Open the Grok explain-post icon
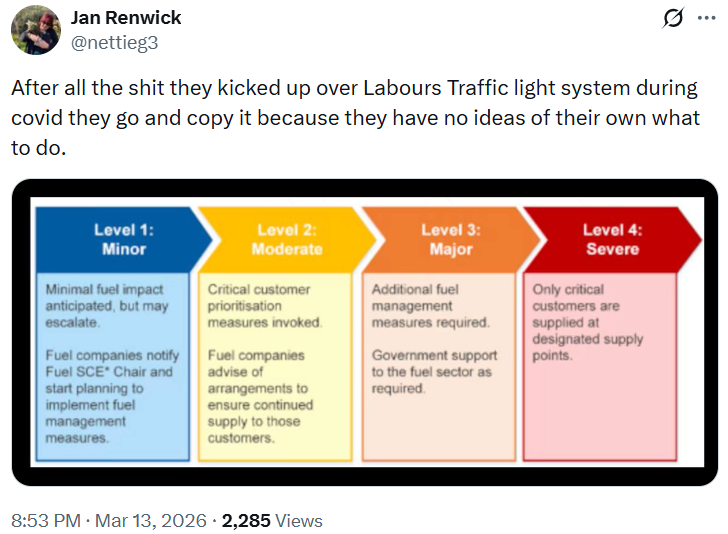 (673, 19)
